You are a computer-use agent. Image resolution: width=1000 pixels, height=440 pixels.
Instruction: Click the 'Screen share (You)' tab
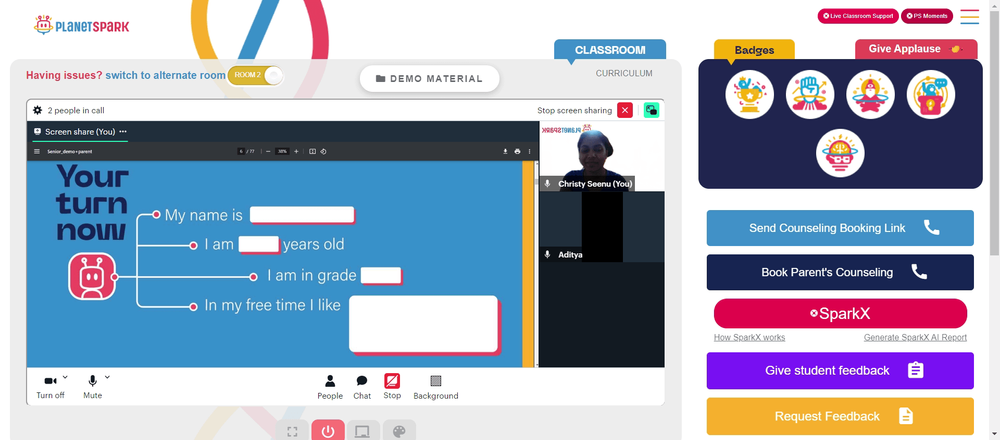(80, 132)
